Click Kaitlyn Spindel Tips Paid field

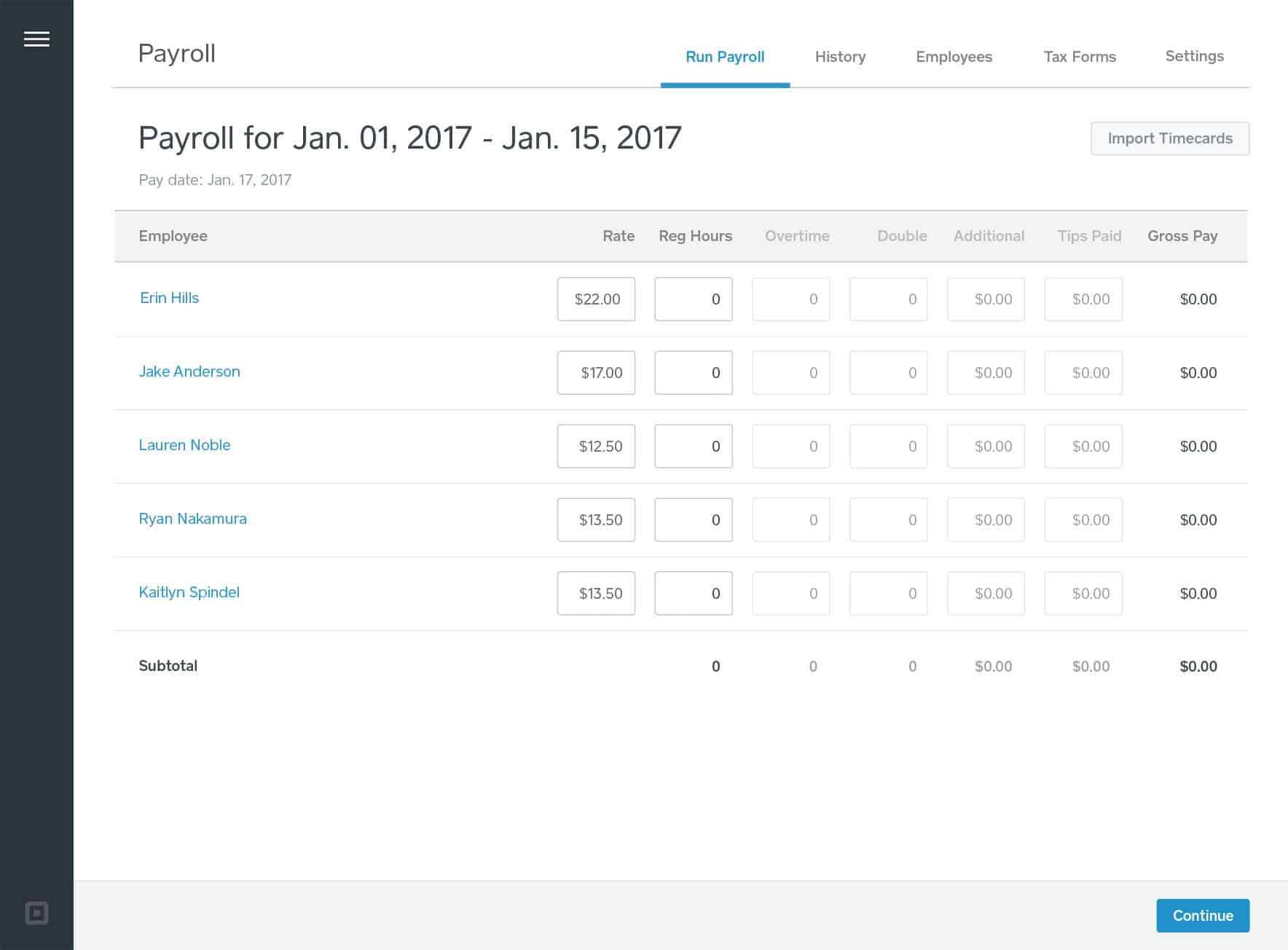[x=1083, y=593]
